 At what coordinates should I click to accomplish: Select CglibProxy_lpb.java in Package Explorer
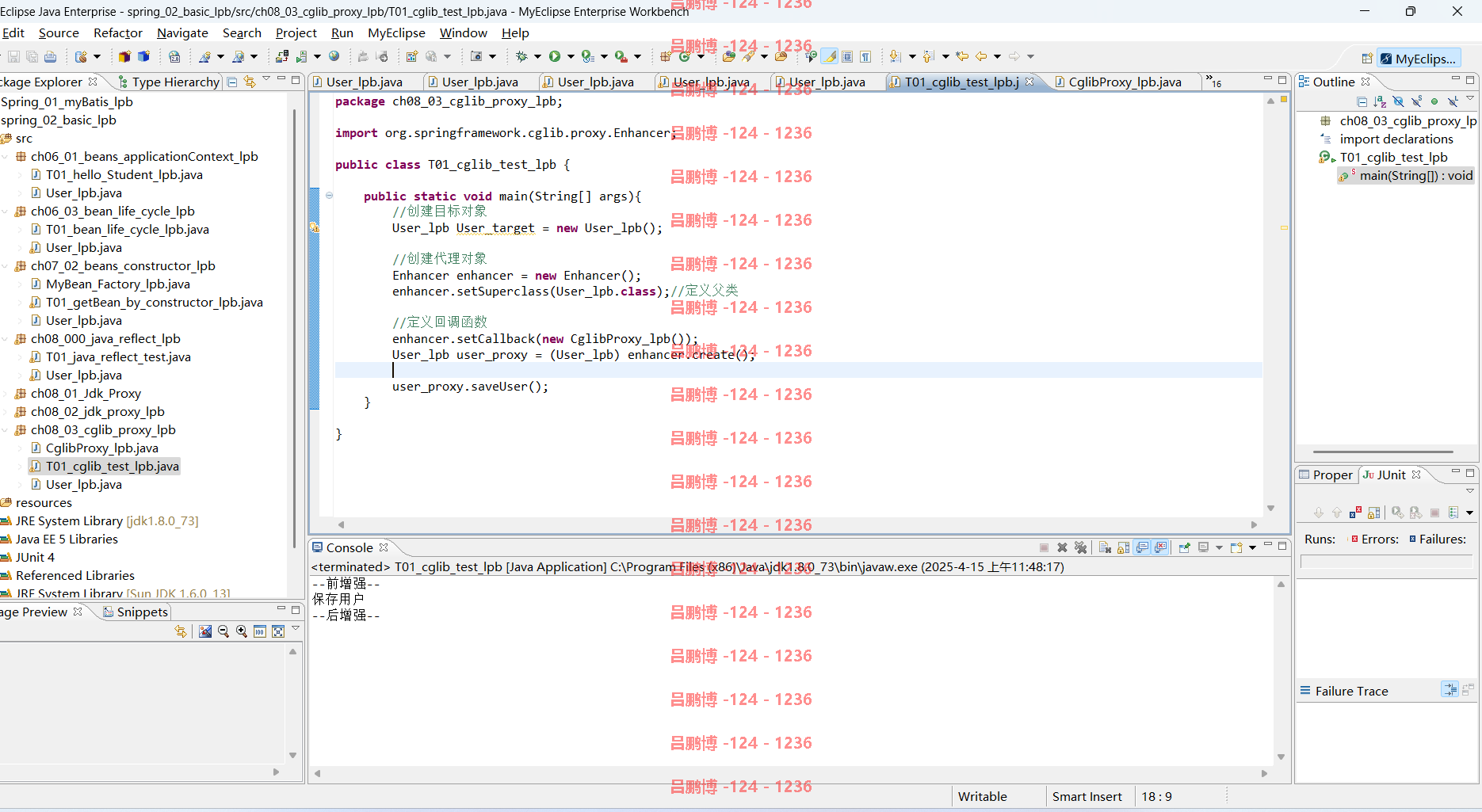[x=101, y=448]
